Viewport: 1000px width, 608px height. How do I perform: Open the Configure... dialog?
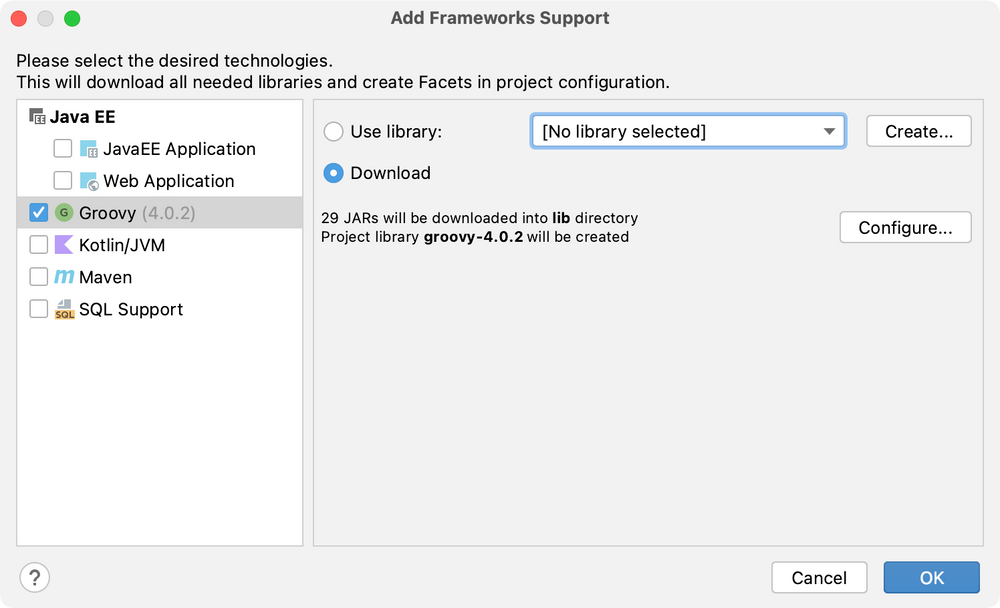tap(905, 227)
